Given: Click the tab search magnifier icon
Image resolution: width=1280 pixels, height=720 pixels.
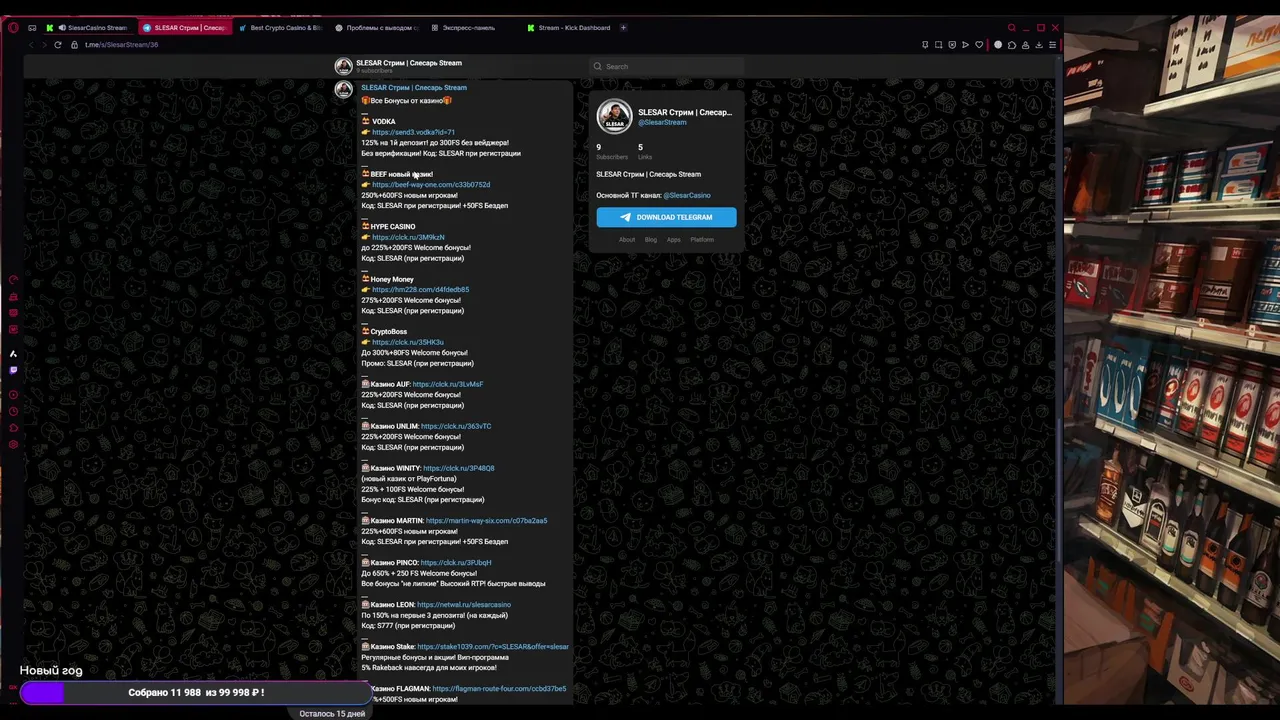Looking at the screenshot, I should pyautogui.click(x=1012, y=27).
